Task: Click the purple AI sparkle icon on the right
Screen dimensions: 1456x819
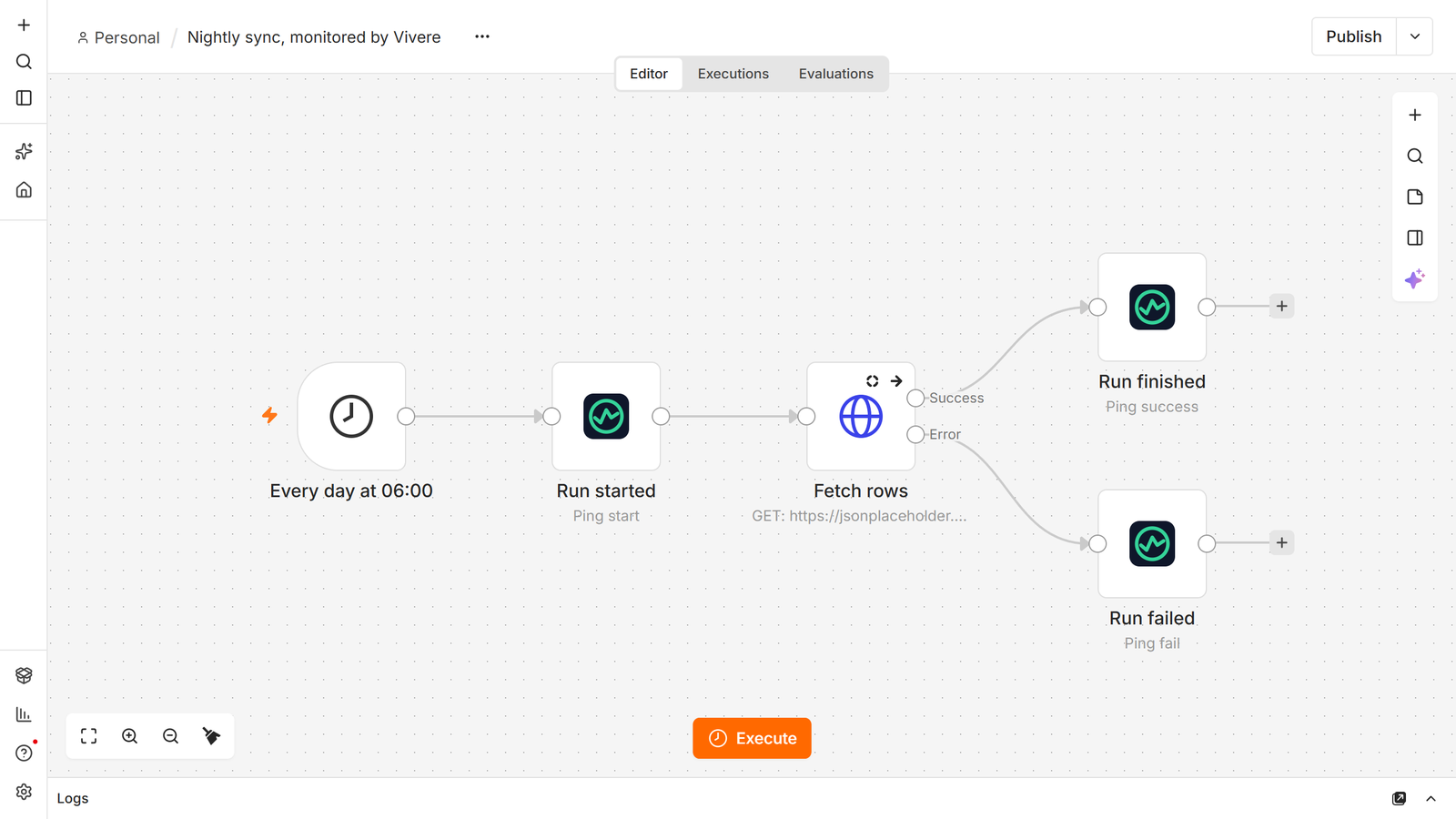Action: 1415,278
